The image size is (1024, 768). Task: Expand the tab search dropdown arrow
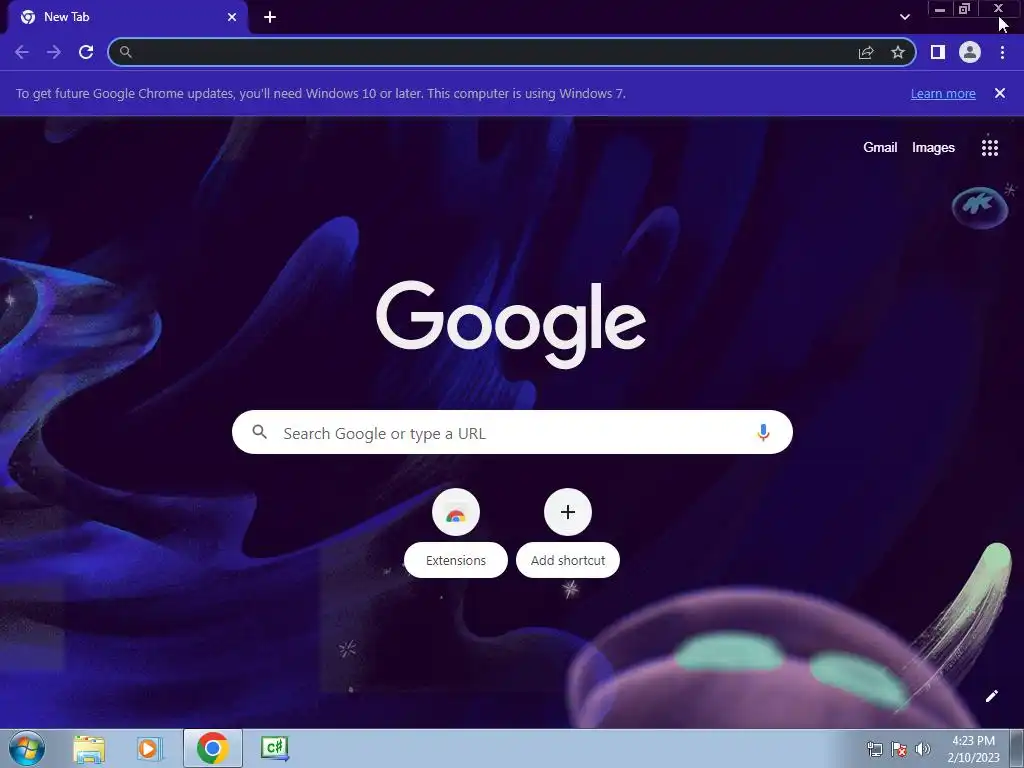coord(904,17)
